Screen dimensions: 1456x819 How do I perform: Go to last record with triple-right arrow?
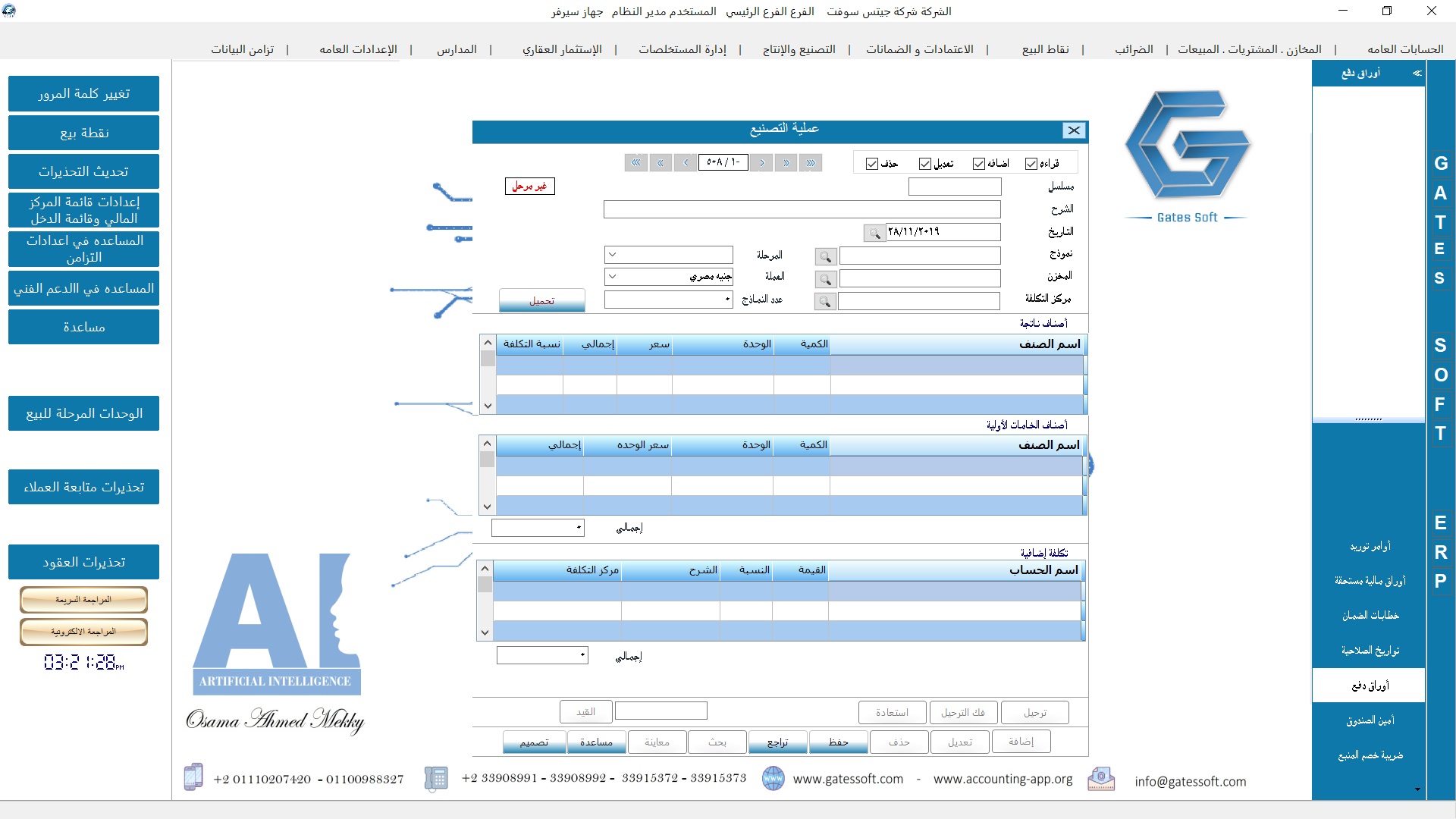pyautogui.click(x=811, y=162)
